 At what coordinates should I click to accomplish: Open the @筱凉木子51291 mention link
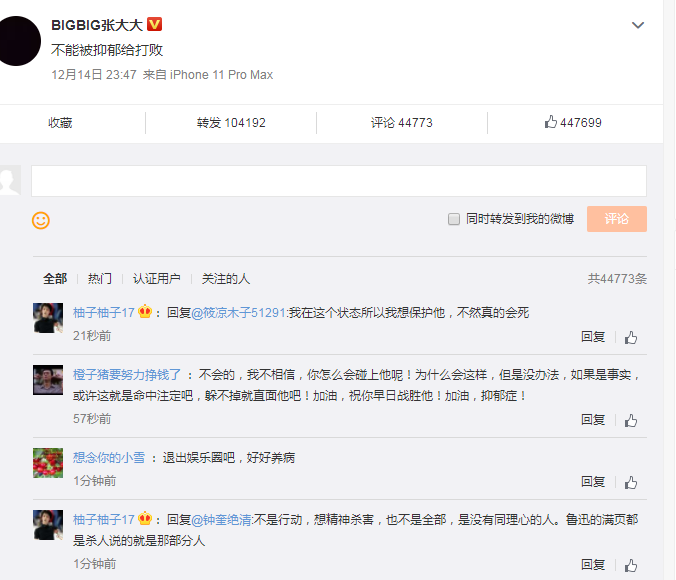[238, 312]
